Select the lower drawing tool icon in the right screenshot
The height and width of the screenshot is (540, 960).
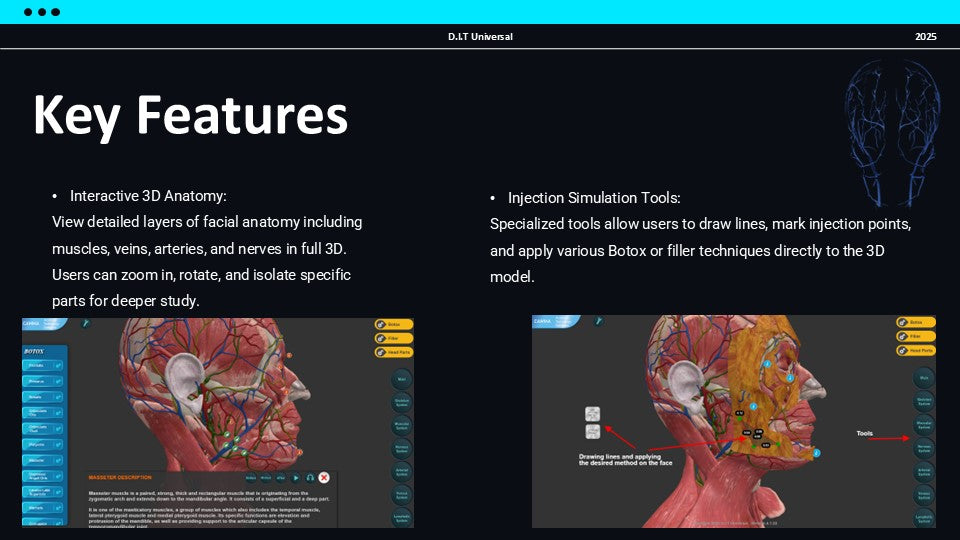pos(593,432)
